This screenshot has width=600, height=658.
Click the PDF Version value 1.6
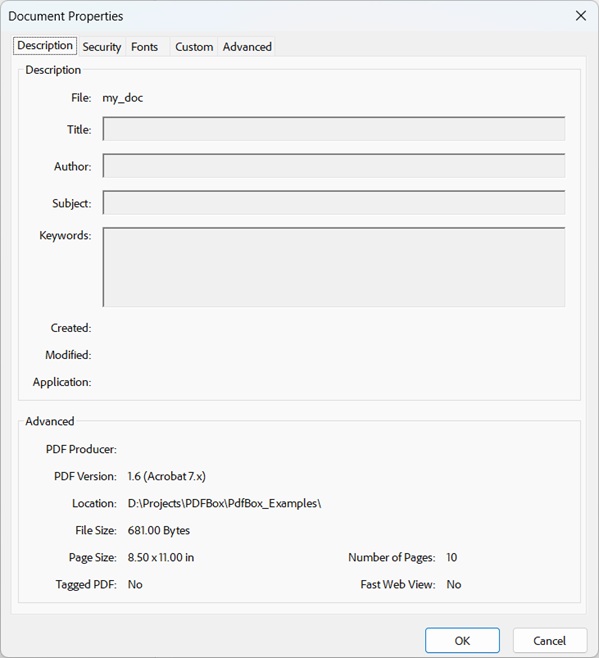point(167,476)
